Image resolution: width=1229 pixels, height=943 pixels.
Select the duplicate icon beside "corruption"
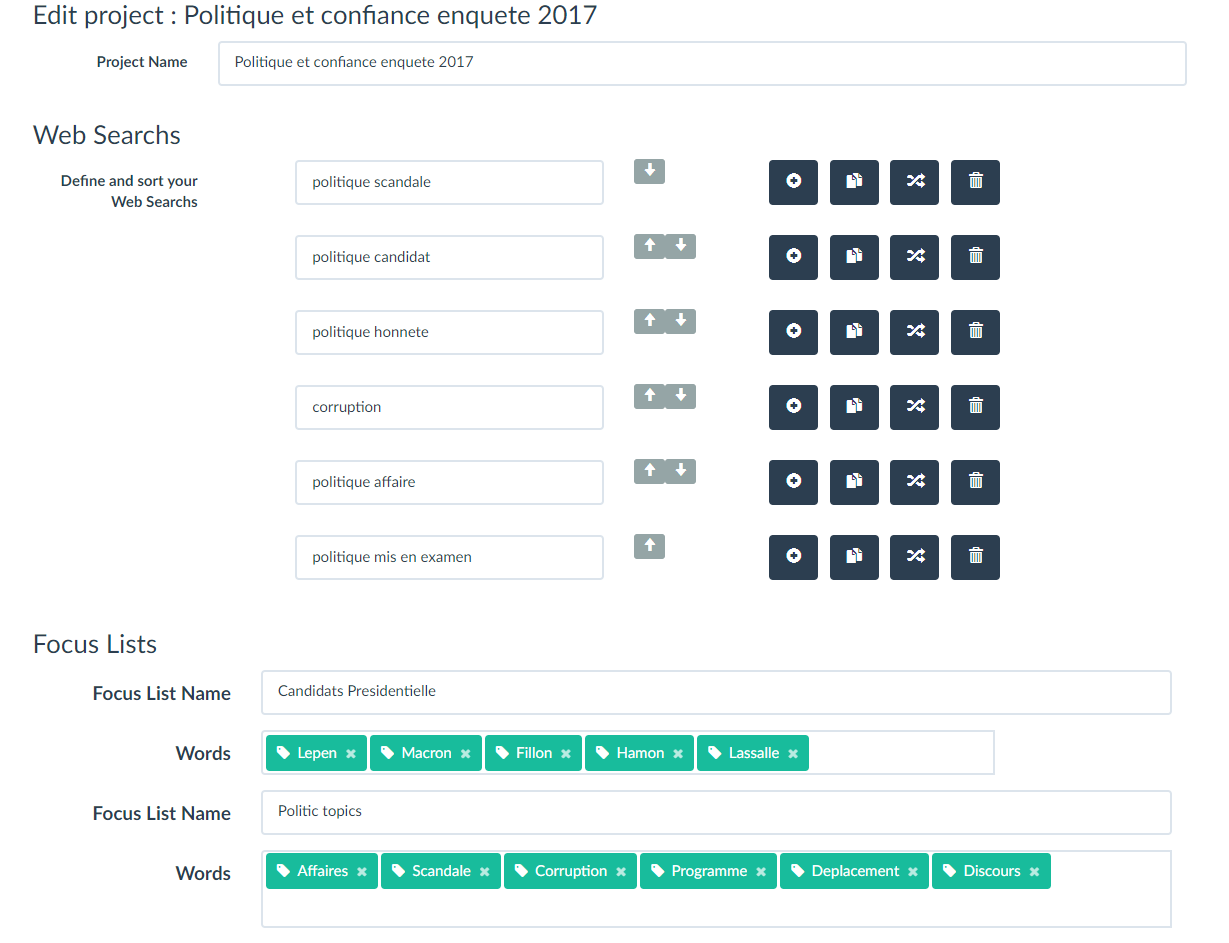(x=854, y=407)
